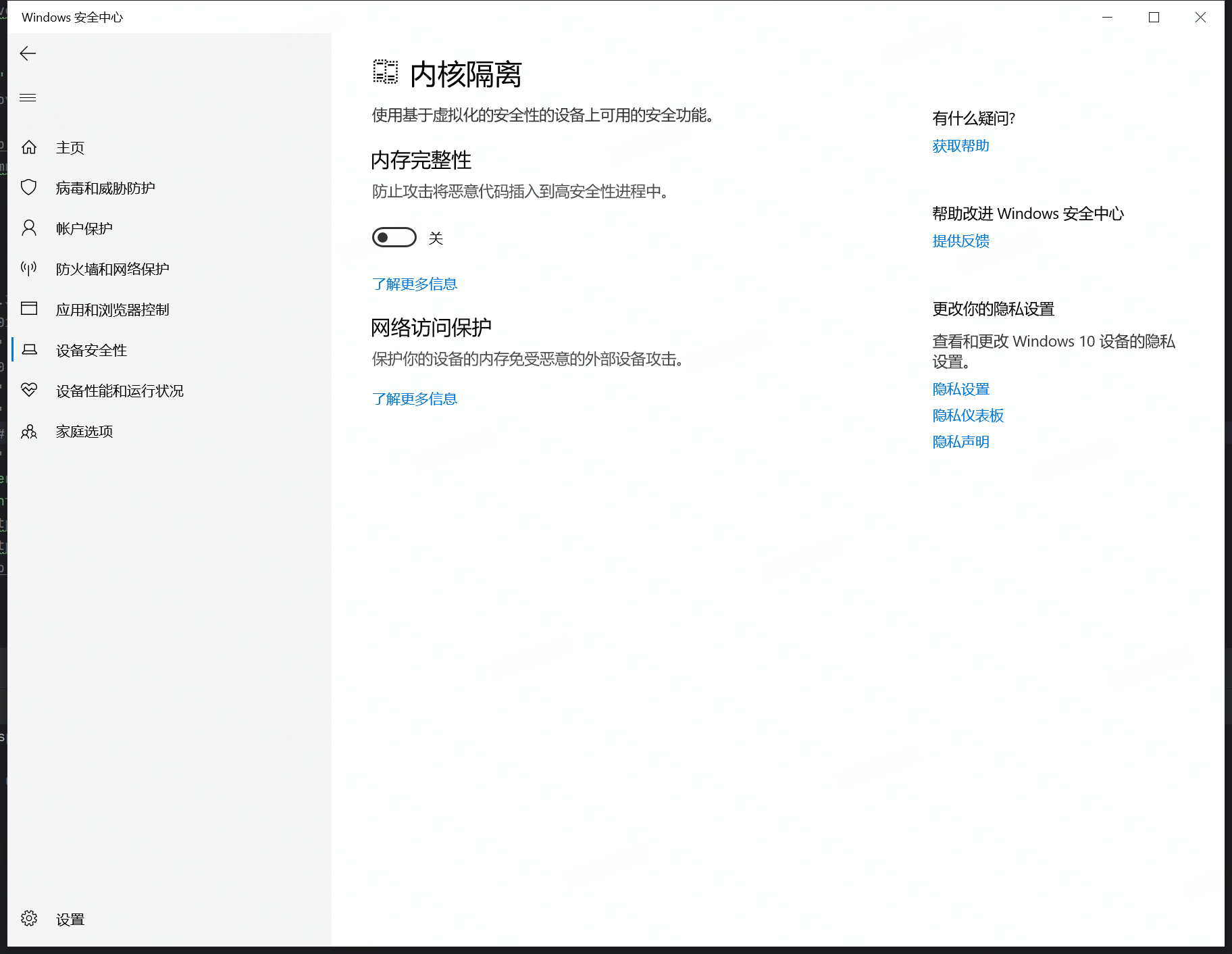Navigate to 应用和浏览器控制
Screen dimensions: 1232x954
point(113,309)
